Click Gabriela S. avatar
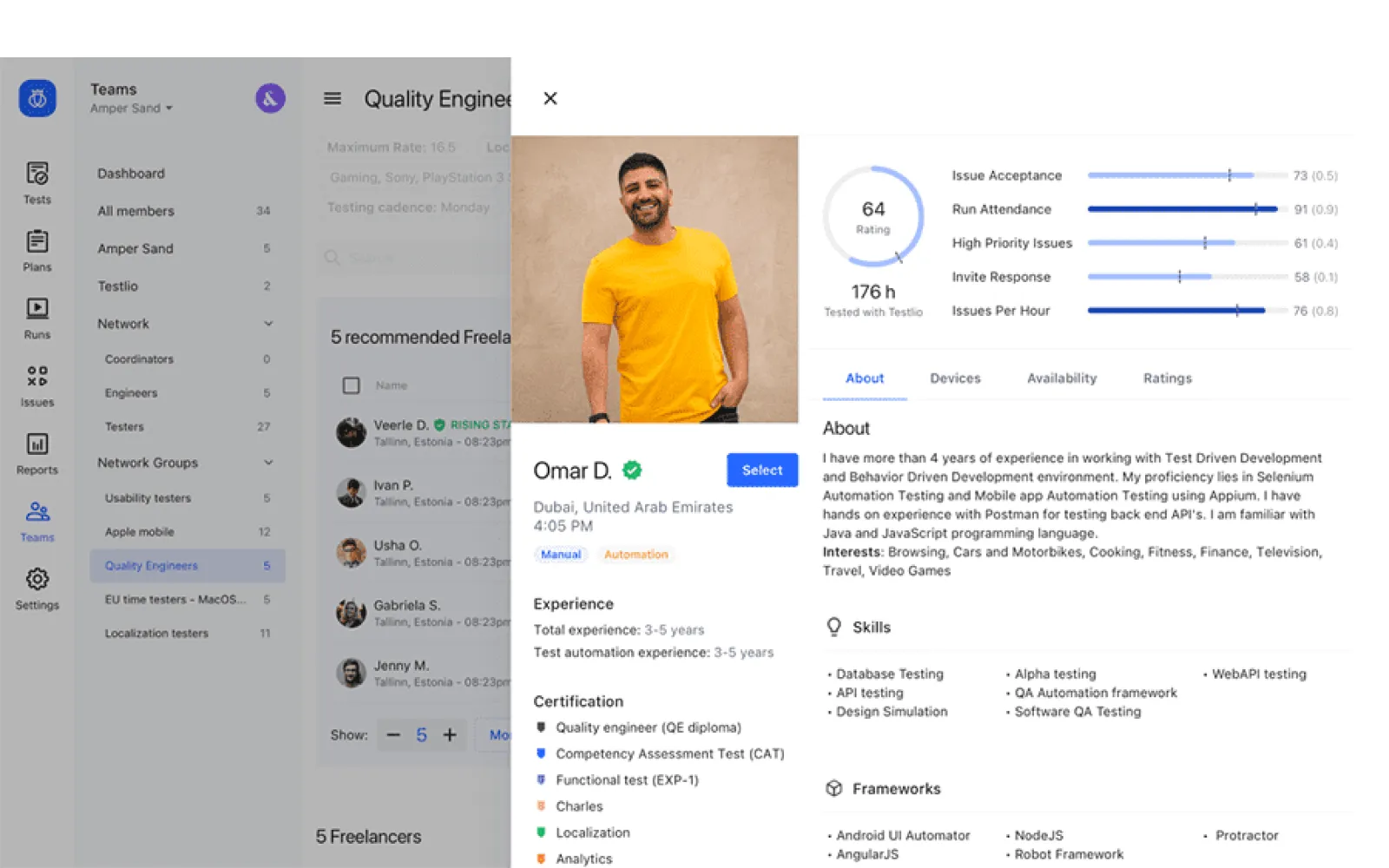This screenshot has height=868, width=1389. click(351, 613)
